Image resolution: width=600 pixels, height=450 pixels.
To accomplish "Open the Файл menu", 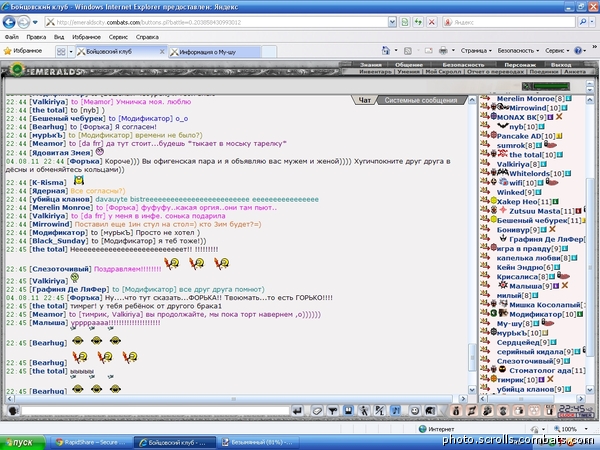I will coord(12,37).
